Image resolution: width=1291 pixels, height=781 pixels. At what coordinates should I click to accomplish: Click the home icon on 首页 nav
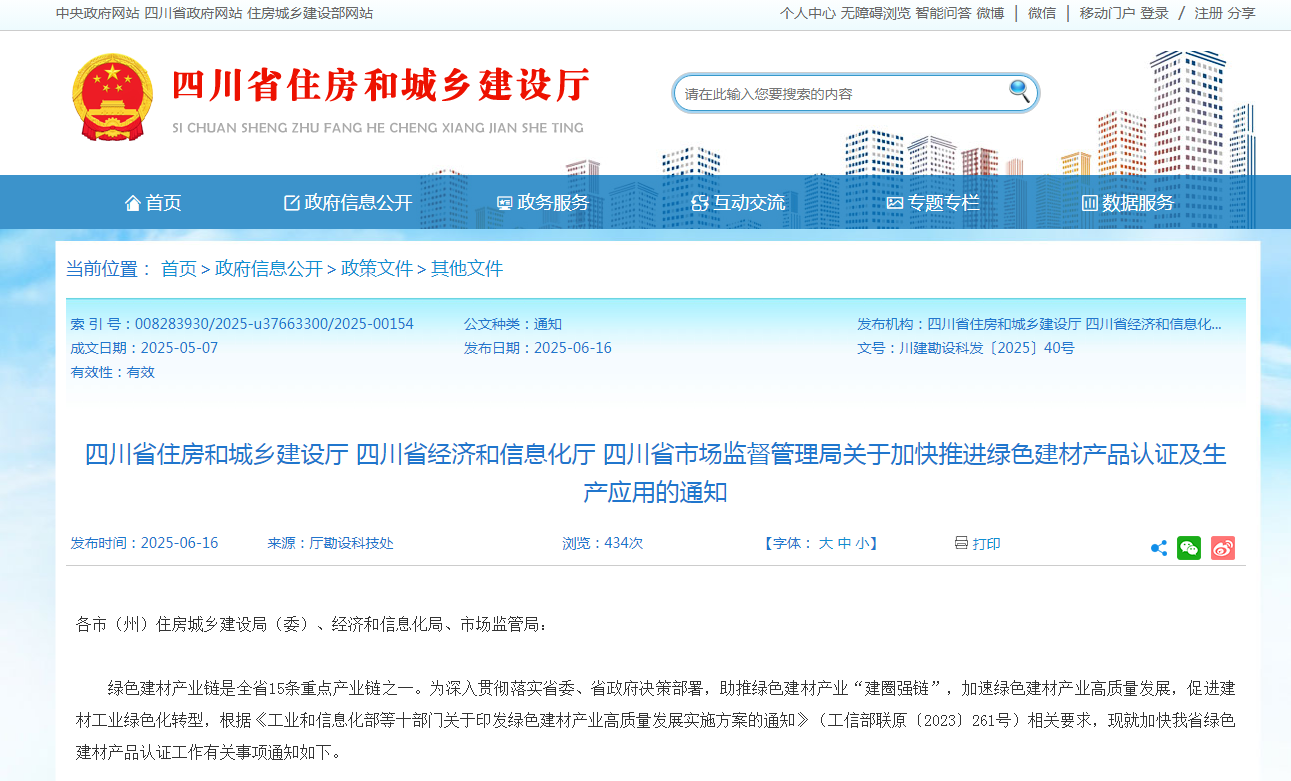133,202
